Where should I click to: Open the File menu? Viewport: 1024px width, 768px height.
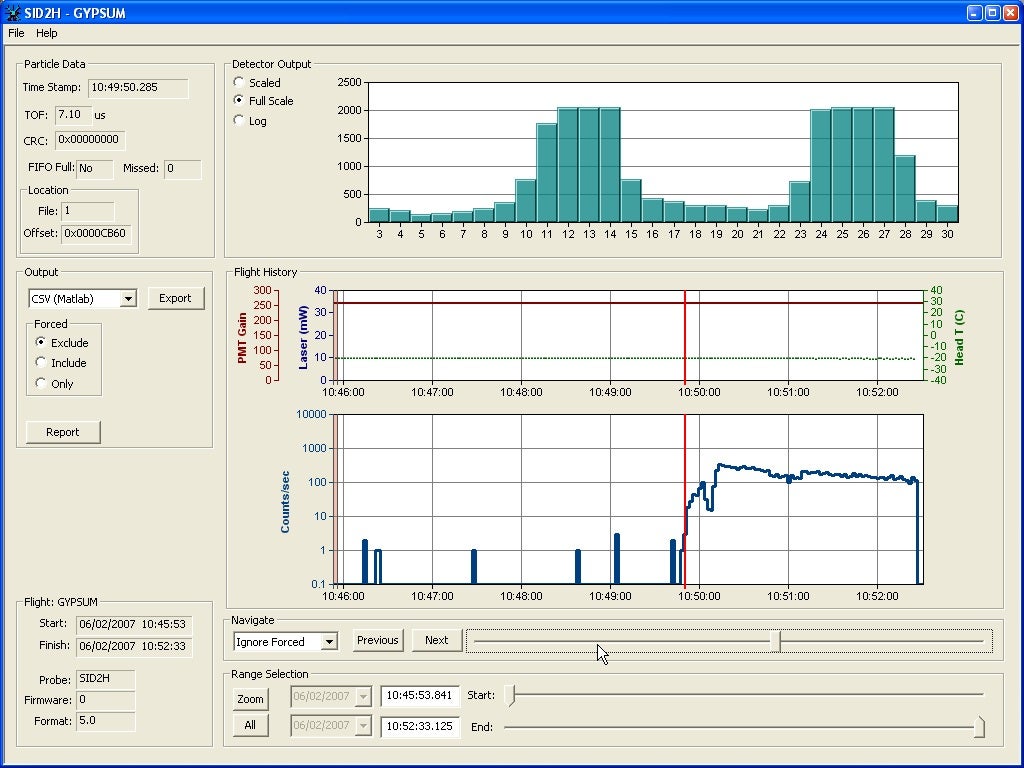tap(16, 33)
